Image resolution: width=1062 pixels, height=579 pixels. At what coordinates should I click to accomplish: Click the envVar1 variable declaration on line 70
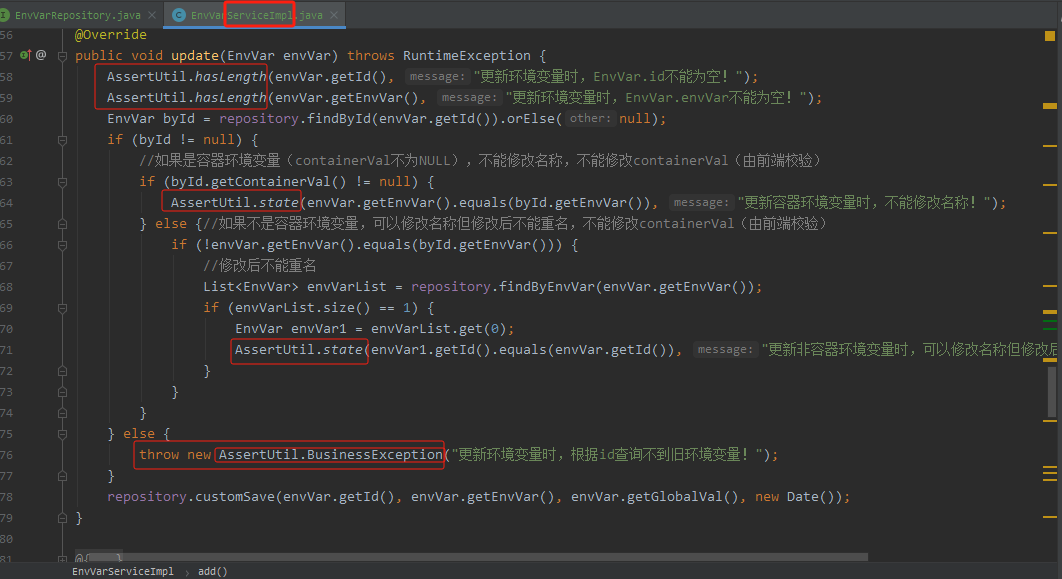pos(318,328)
